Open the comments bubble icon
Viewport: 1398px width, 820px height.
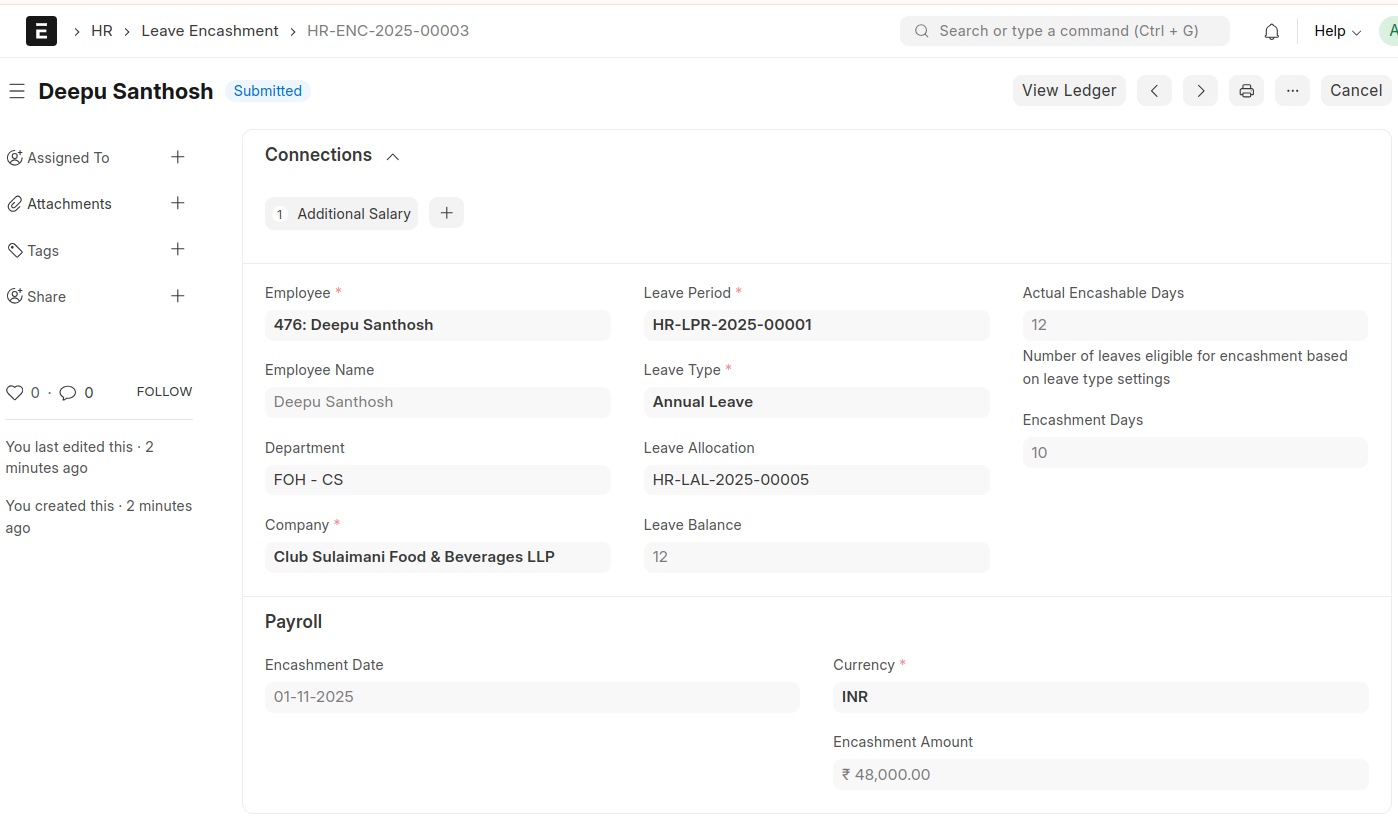pos(68,393)
